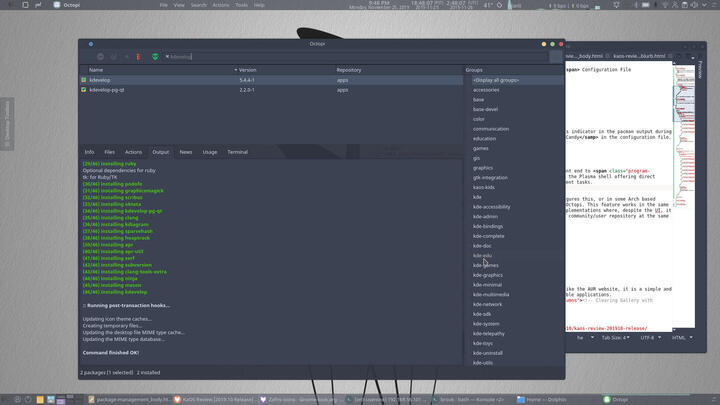Select the kdevelop-pg-qt package row
720x405 pixels.
pos(271,90)
